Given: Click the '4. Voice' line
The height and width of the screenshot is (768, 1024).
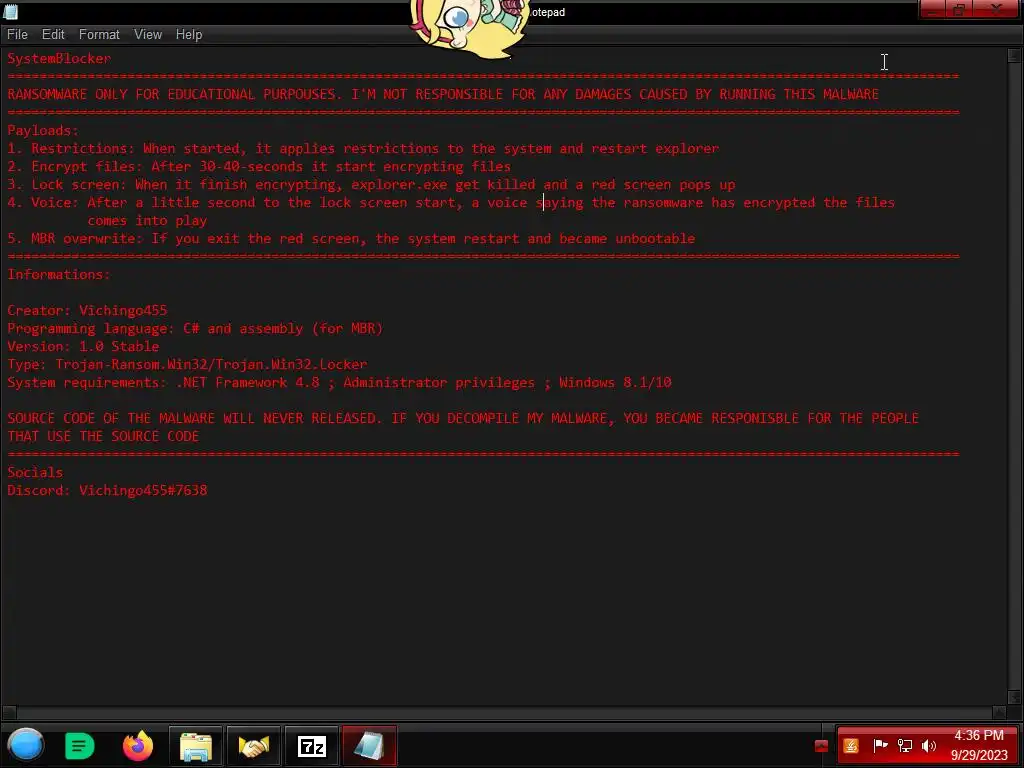Looking at the screenshot, I should click(451, 202).
